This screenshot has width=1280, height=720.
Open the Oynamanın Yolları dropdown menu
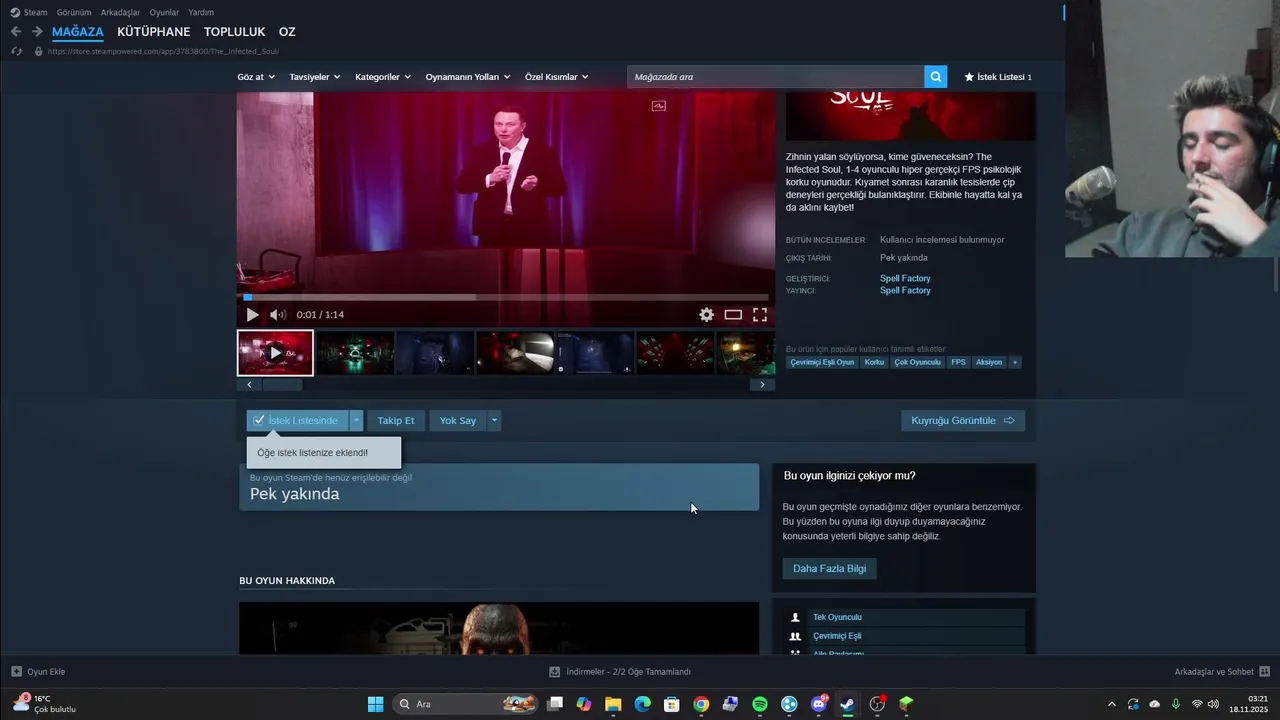(x=468, y=77)
